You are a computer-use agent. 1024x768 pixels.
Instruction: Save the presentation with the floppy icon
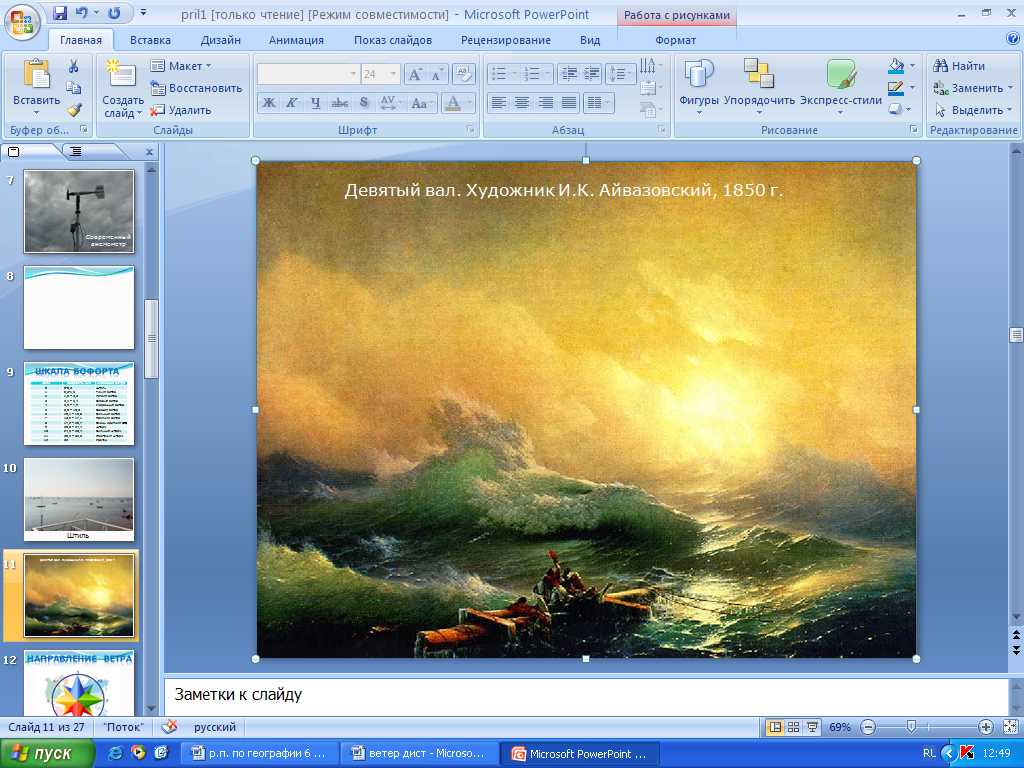[60, 13]
